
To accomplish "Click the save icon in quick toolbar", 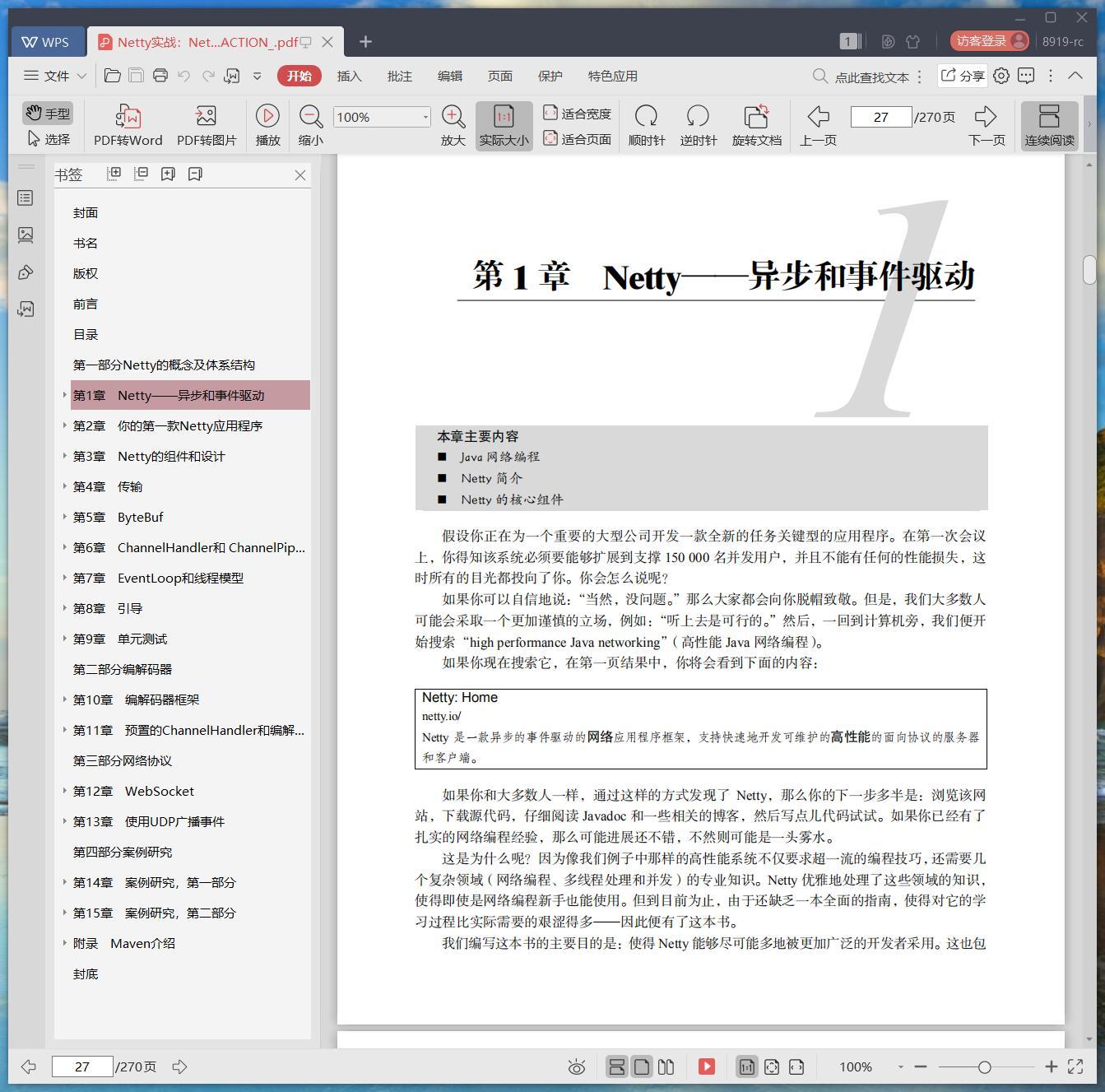I will click(x=137, y=76).
